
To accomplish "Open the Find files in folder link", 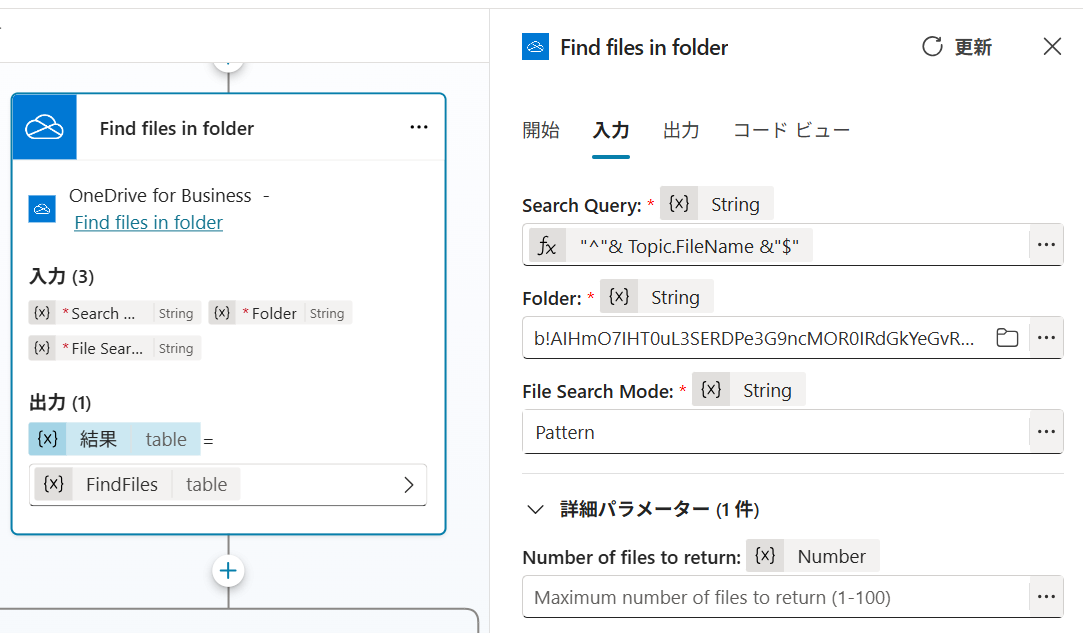I will [x=148, y=223].
